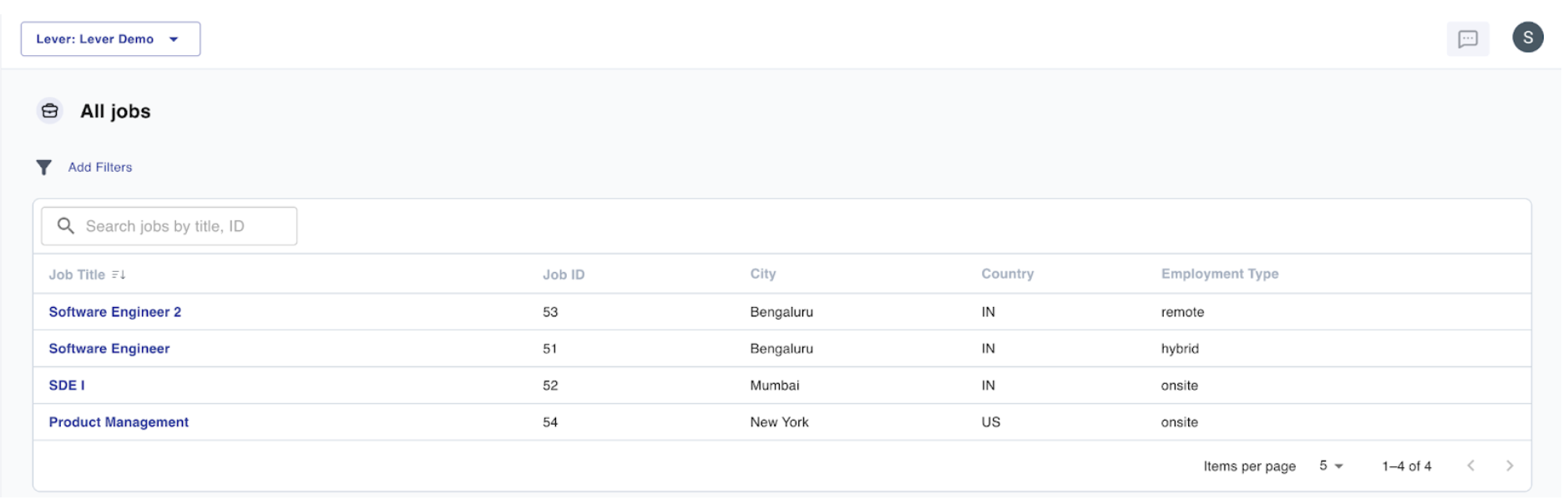Expand the items per page dropdown
The width and height of the screenshot is (1568, 504).
coord(1331,466)
